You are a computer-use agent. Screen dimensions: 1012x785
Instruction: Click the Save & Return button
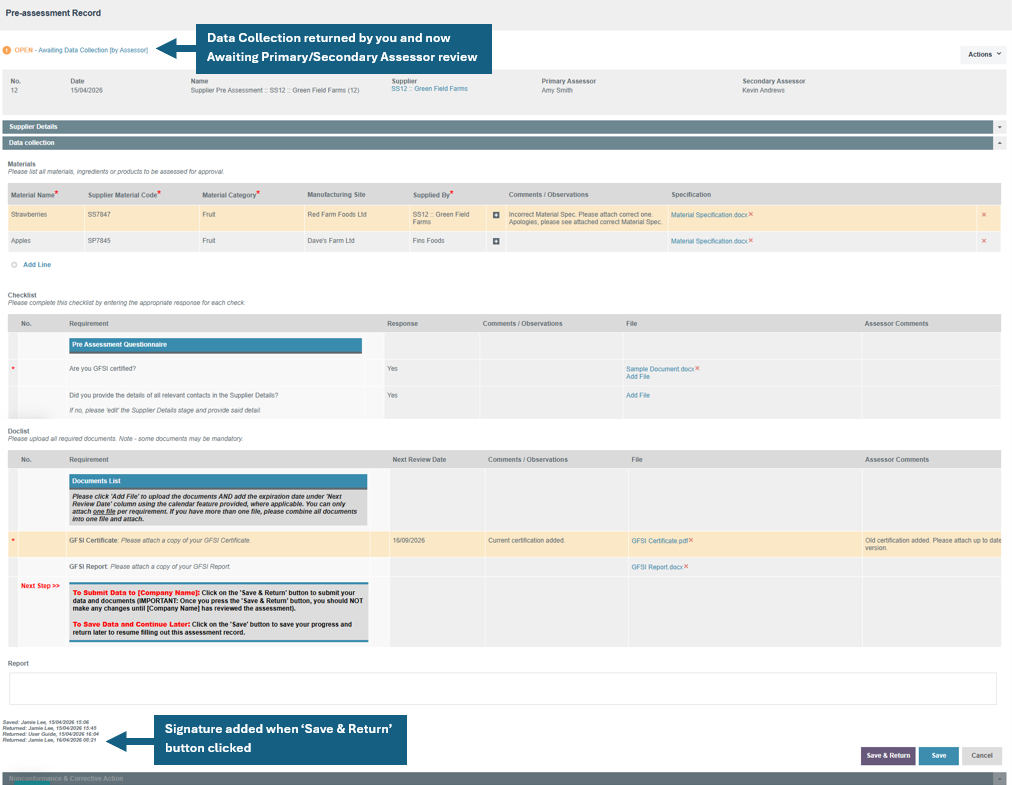(x=887, y=756)
